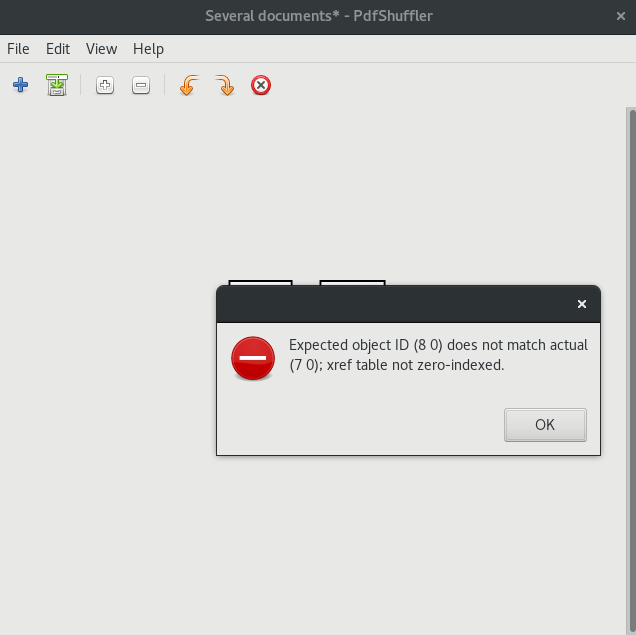This screenshot has height=635, width=636.
Task: Select the second page thumbnail behind dialog
Action: [352, 283]
